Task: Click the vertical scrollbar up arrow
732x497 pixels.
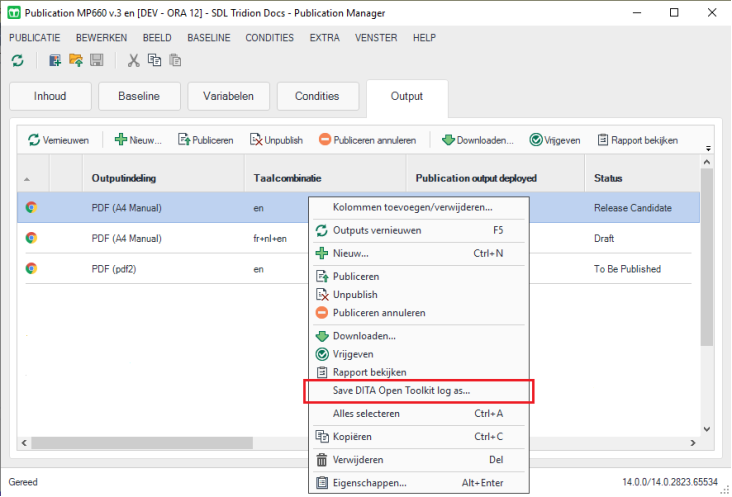Action: [x=707, y=162]
